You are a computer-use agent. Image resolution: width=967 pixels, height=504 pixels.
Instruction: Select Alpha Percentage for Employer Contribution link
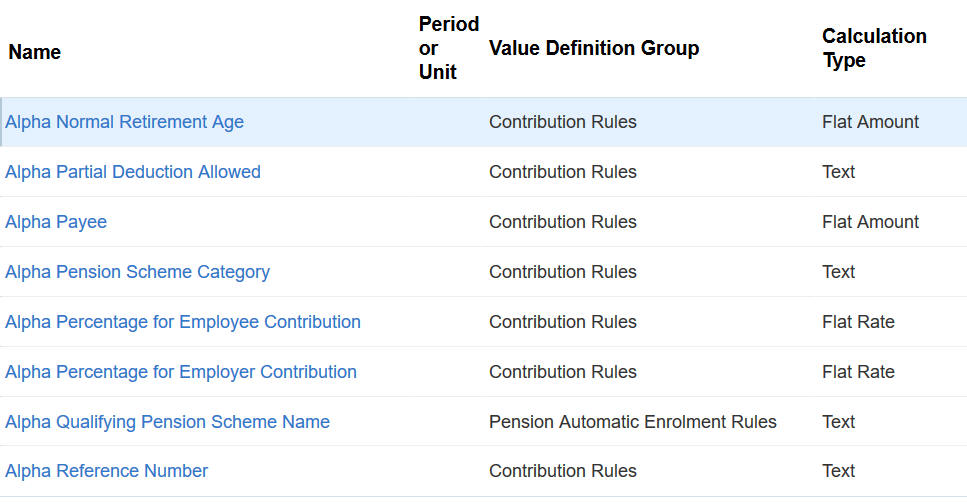click(x=181, y=372)
